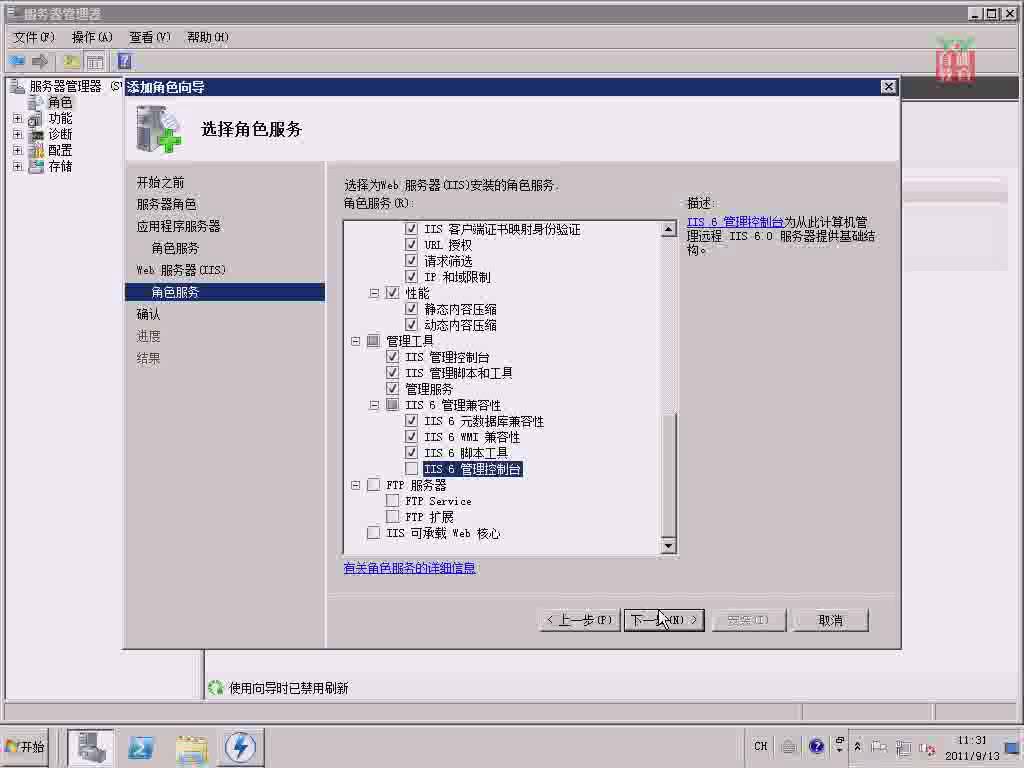Click the 下一步(N) button
The image size is (1024, 768).
[x=664, y=620]
